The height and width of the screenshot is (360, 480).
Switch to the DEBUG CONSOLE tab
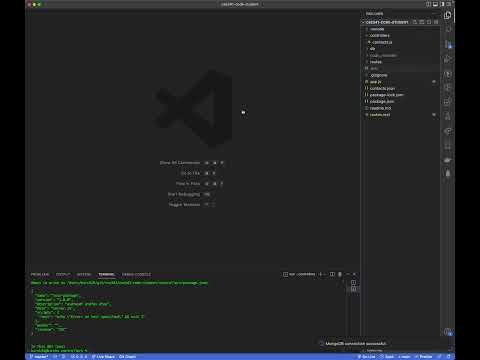pyautogui.click(x=136, y=274)
